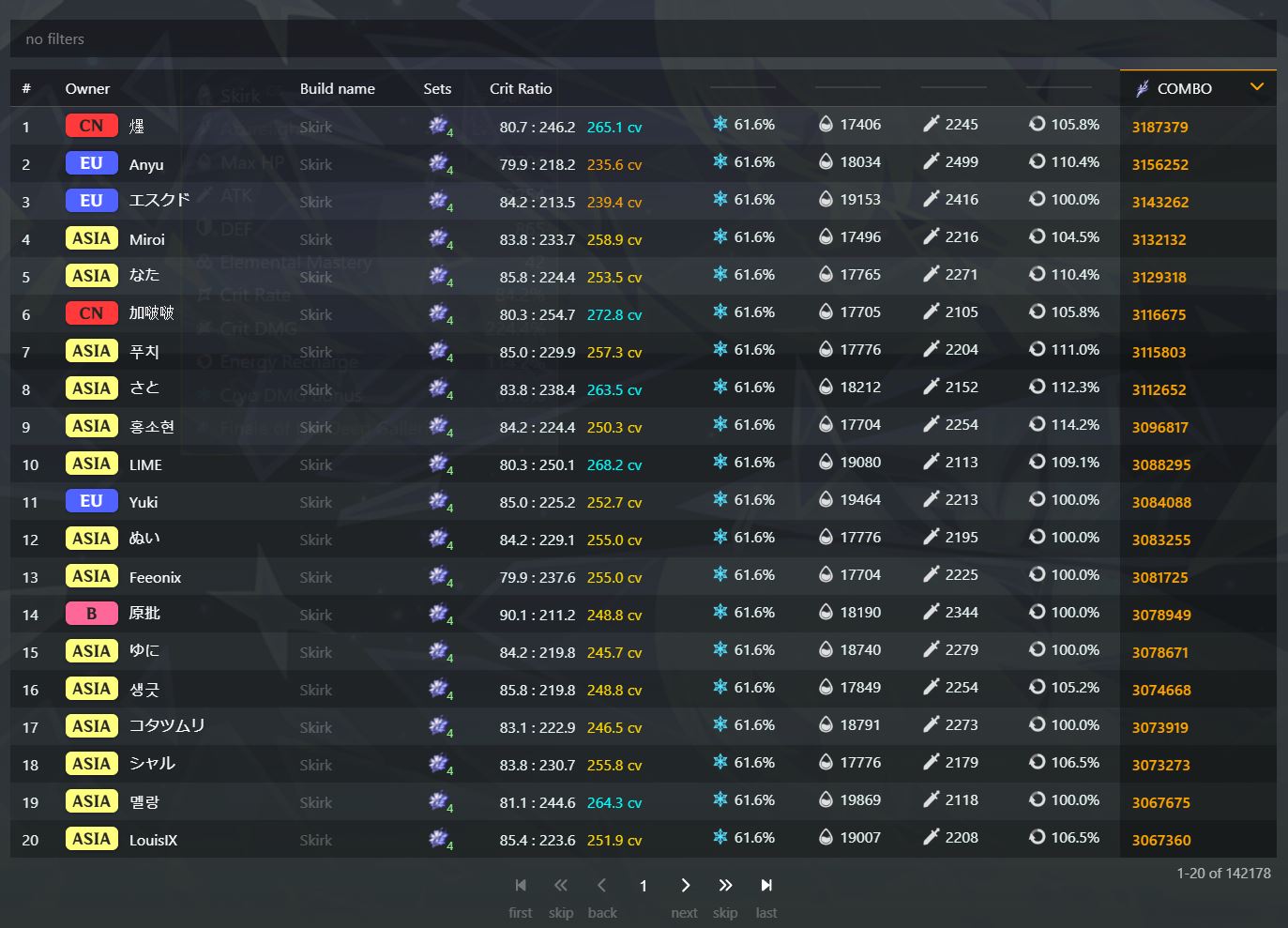Screen dimensions: 1288x928
Task: Click current page number 1
Action: [644, 886]
